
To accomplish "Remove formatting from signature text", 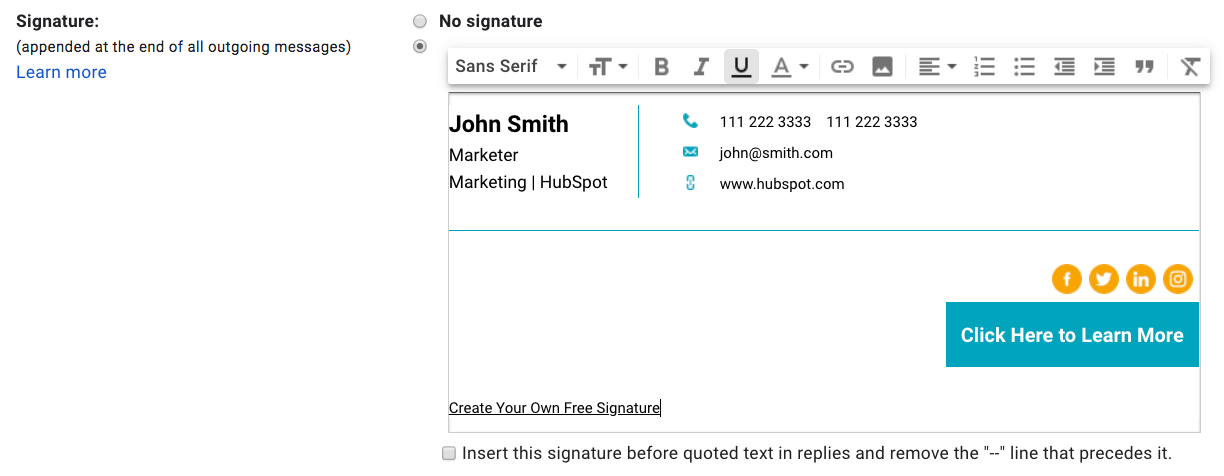I will click(x=1189, y=67).
